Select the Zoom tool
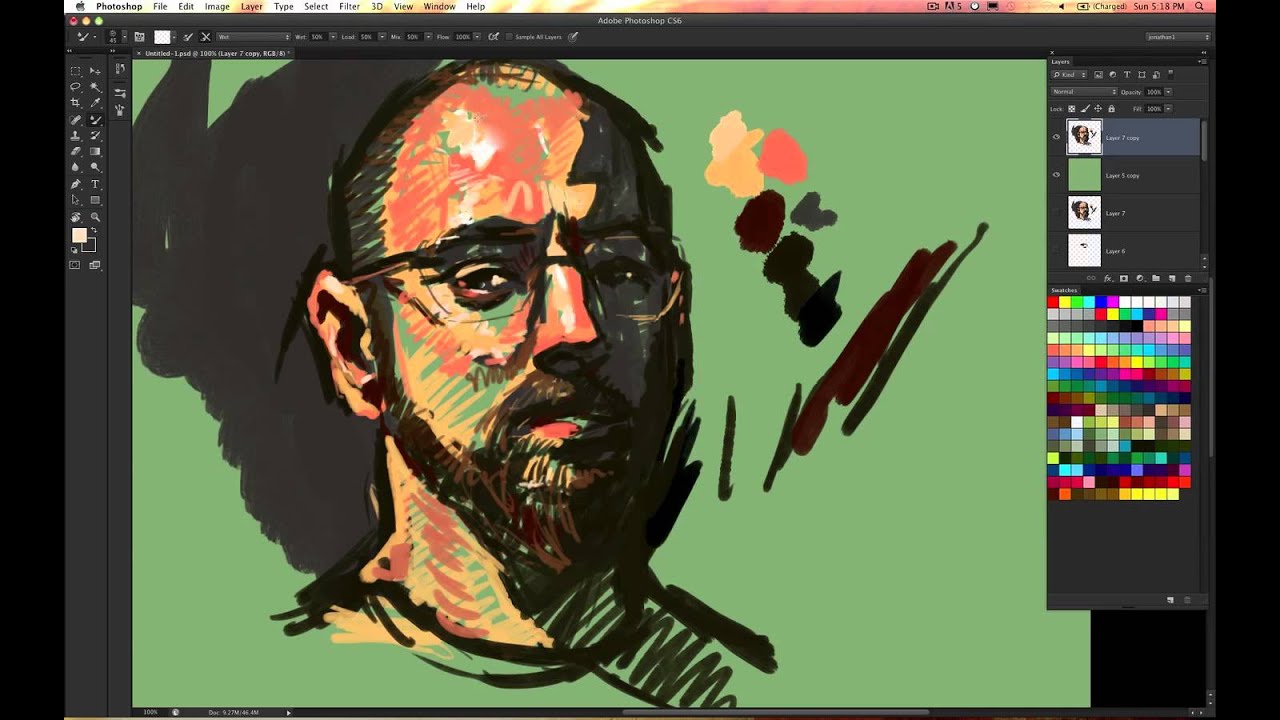The image size is (1280, 720). tap(95, 216)
